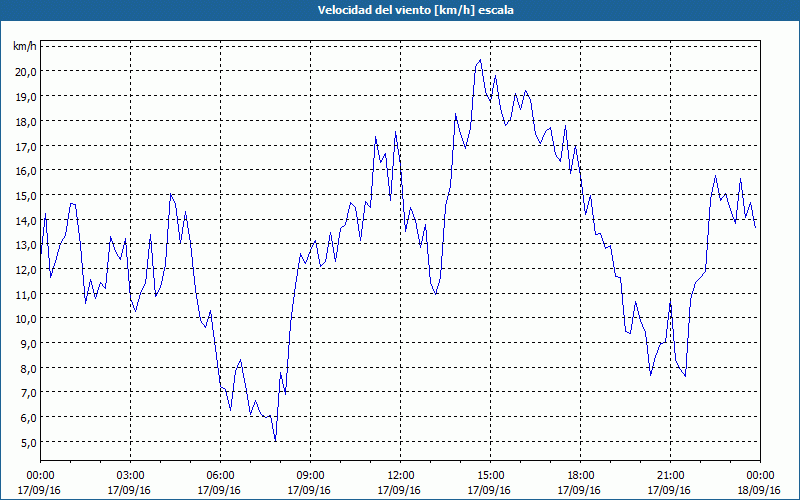Pick the '15,0' y-axis value
Screen dimensions: 800x500
[26, 196]
